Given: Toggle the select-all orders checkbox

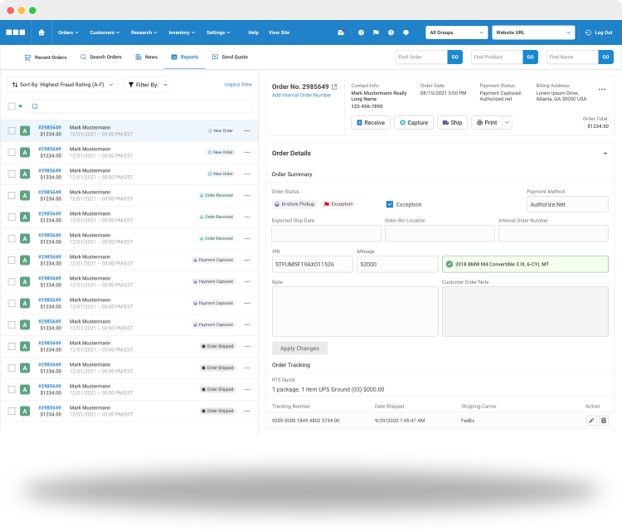Looking at the screenshot, I should click(x=12, y=106).
